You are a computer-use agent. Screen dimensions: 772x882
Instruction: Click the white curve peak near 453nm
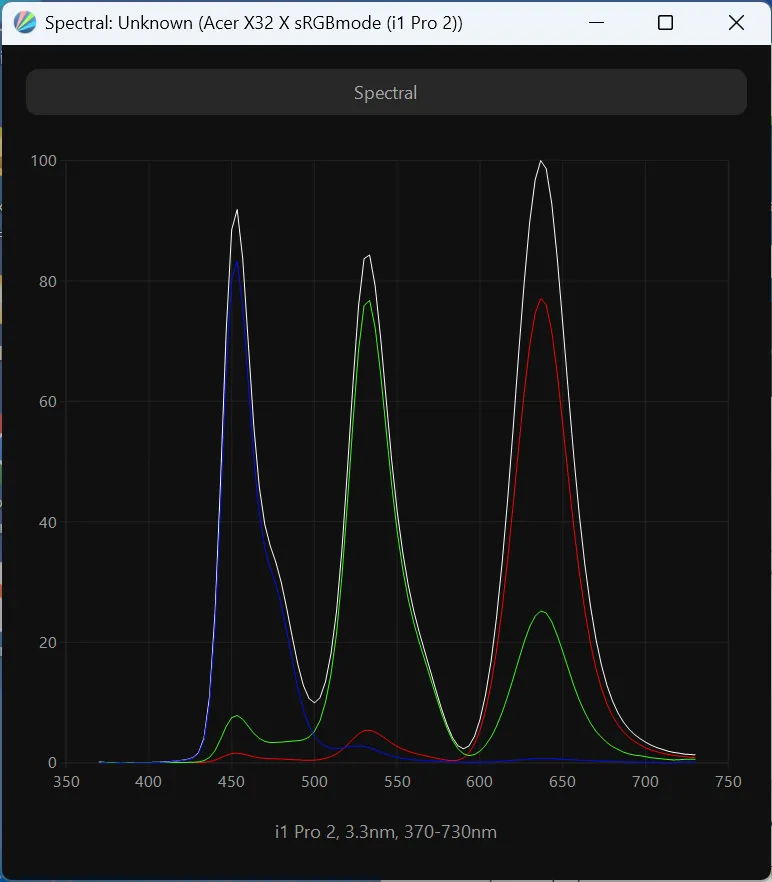tap(237, 210)
